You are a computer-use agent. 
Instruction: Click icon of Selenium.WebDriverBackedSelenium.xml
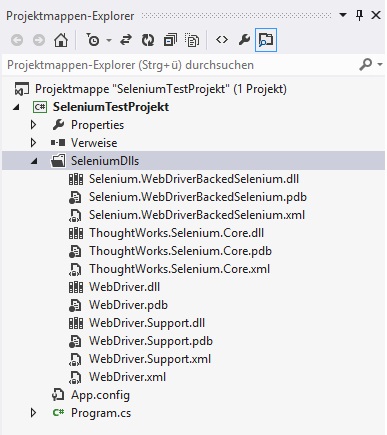[75, 215]
